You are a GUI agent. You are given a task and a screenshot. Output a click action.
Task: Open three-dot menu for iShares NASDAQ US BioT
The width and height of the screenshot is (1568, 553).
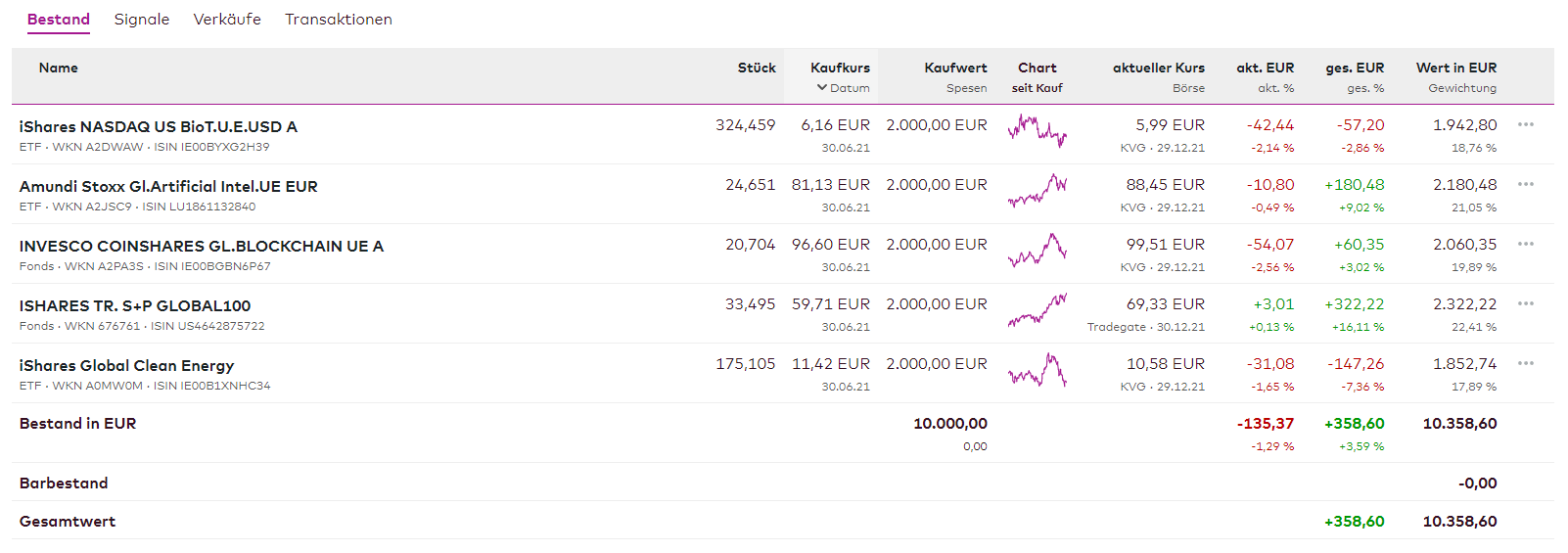click(x=1525, y=125)
